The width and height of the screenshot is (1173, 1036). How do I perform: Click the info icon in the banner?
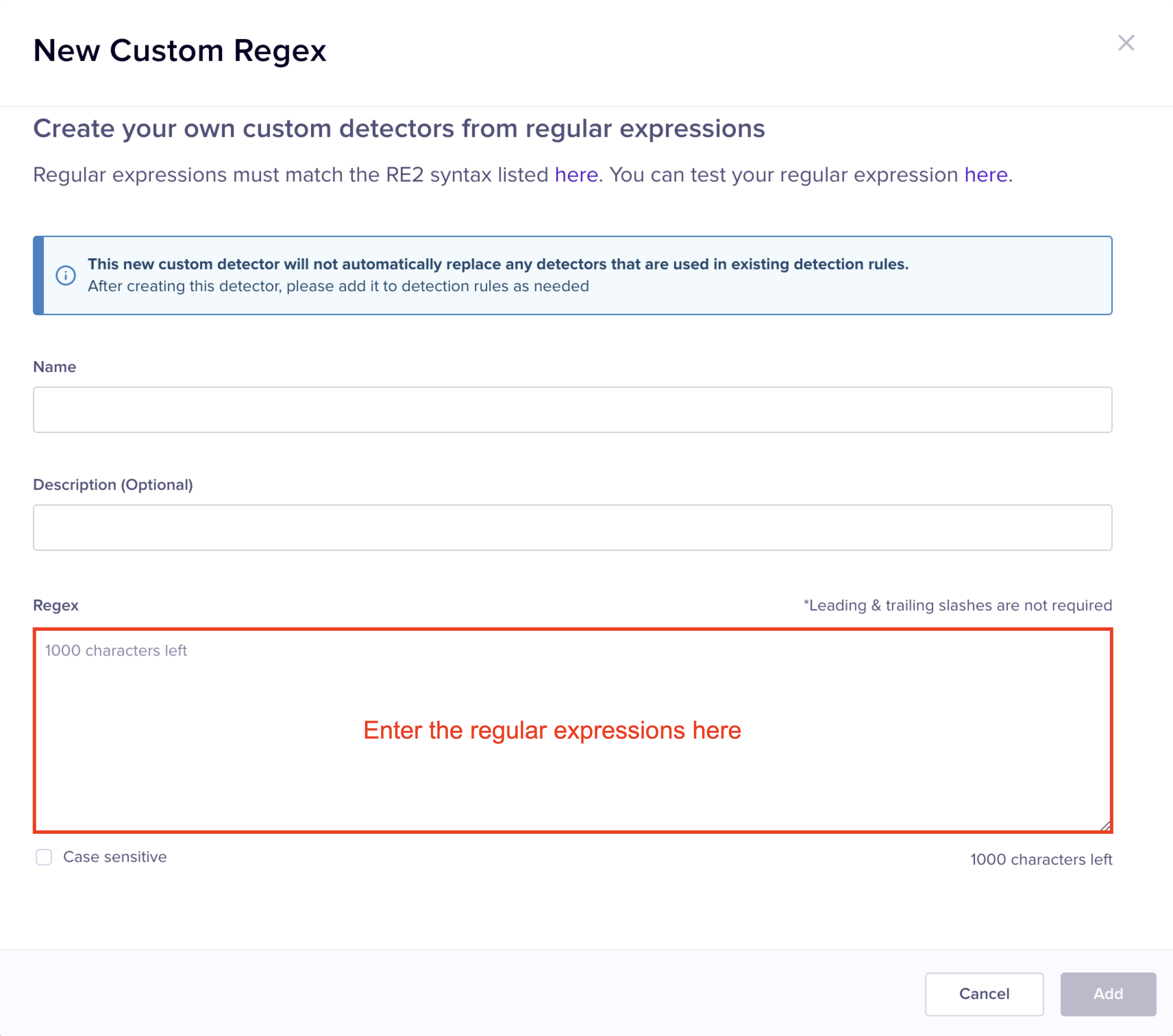coord(65,275)
